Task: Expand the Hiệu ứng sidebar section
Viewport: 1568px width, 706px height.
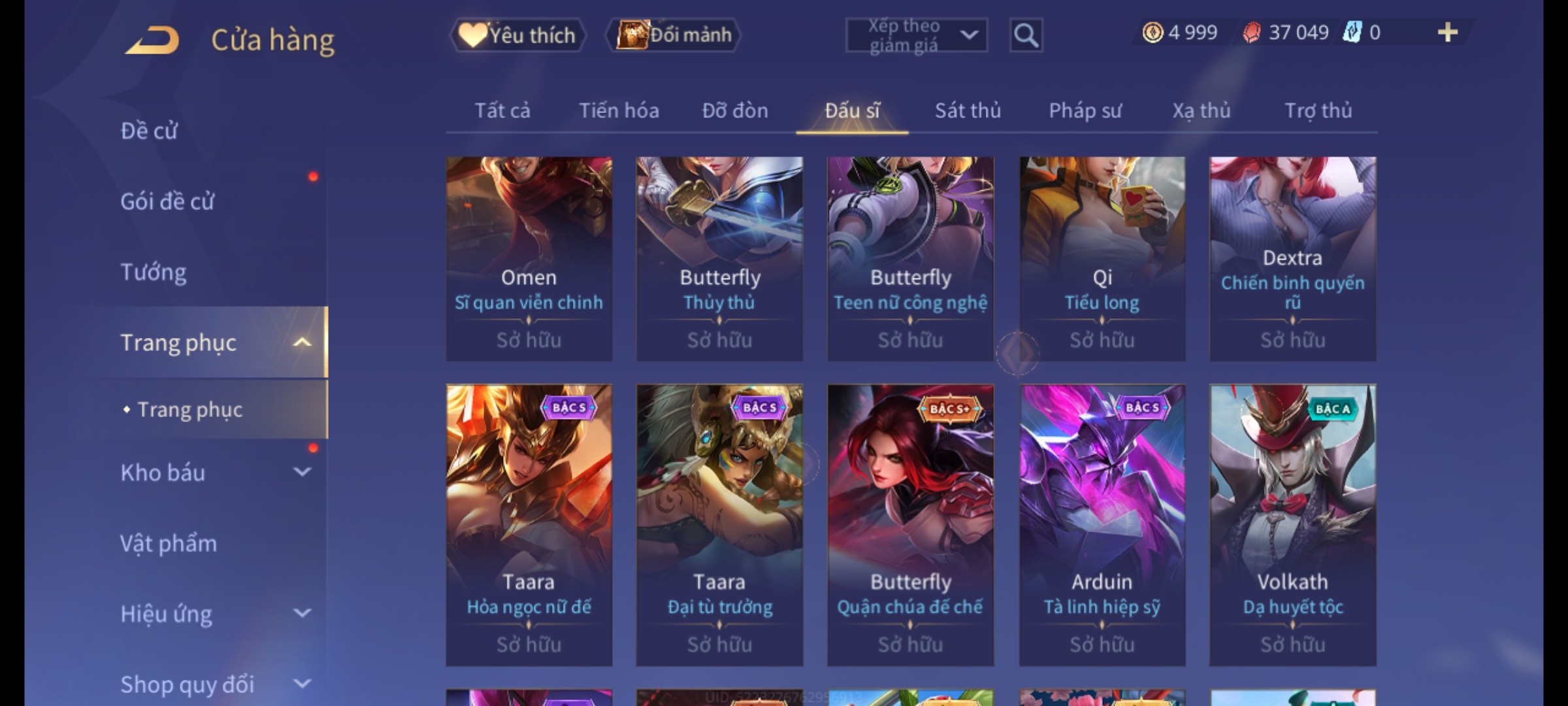Action: 302,613
